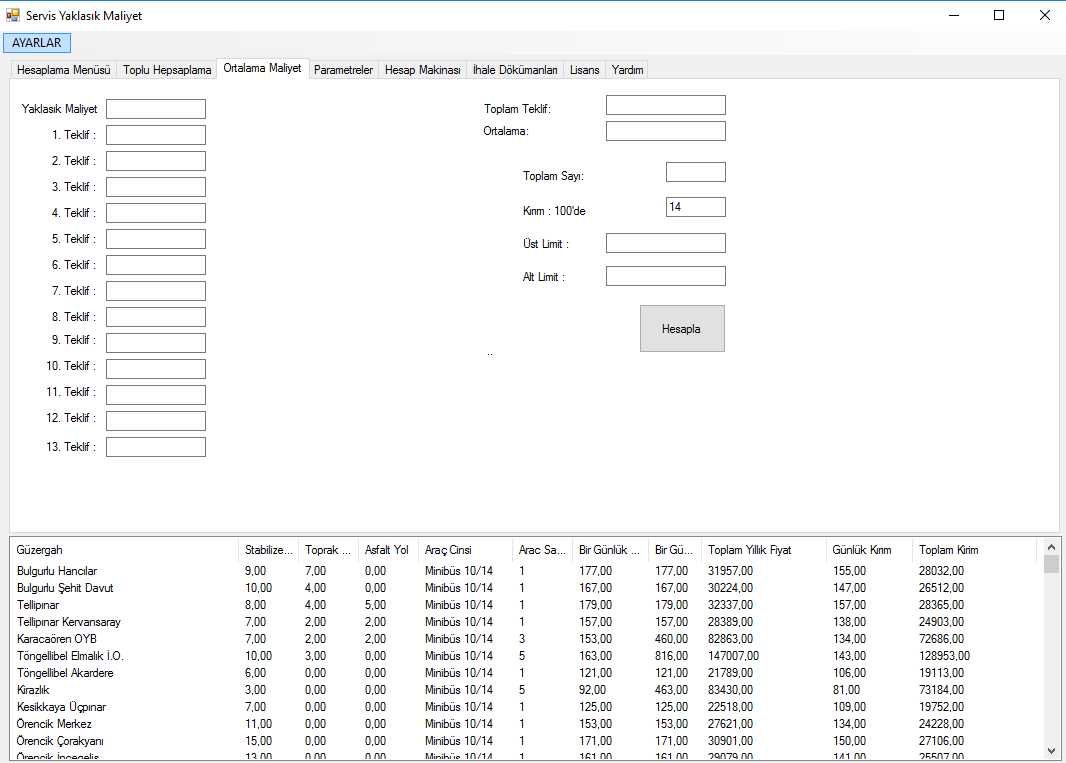Focus the 5. Teklif input field
The image size is (1066, 763).
click(156, 239)
